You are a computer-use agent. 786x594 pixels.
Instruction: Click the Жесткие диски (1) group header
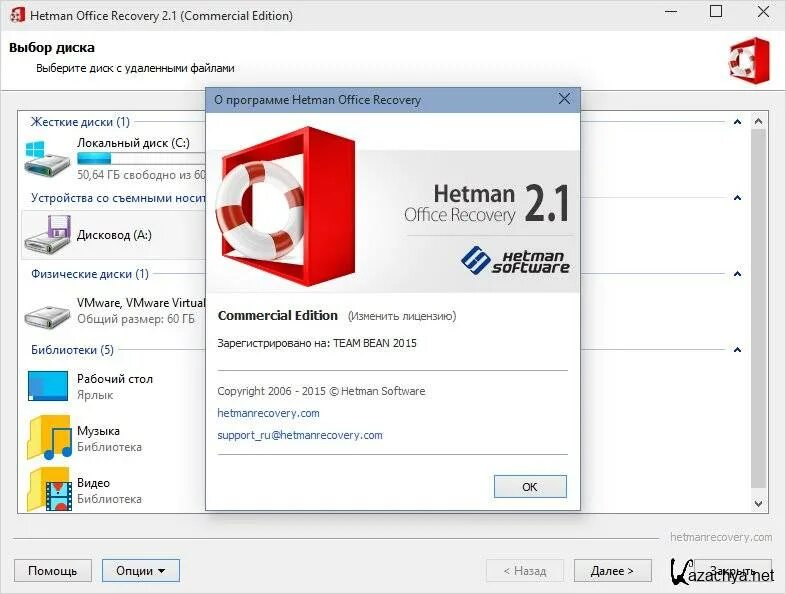click(80, 122)
